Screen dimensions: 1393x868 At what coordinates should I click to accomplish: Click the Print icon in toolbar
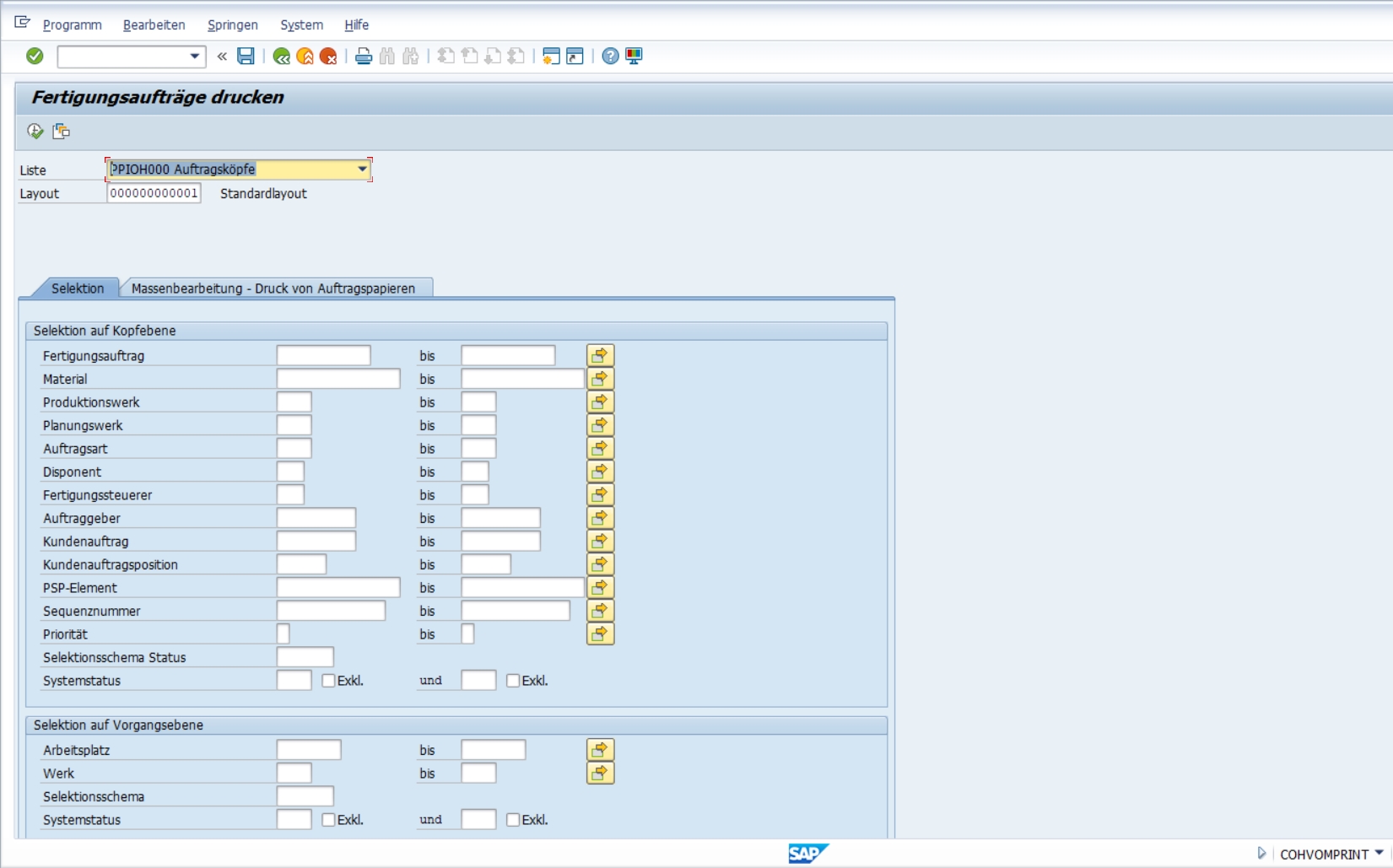[x=364, y=56]
